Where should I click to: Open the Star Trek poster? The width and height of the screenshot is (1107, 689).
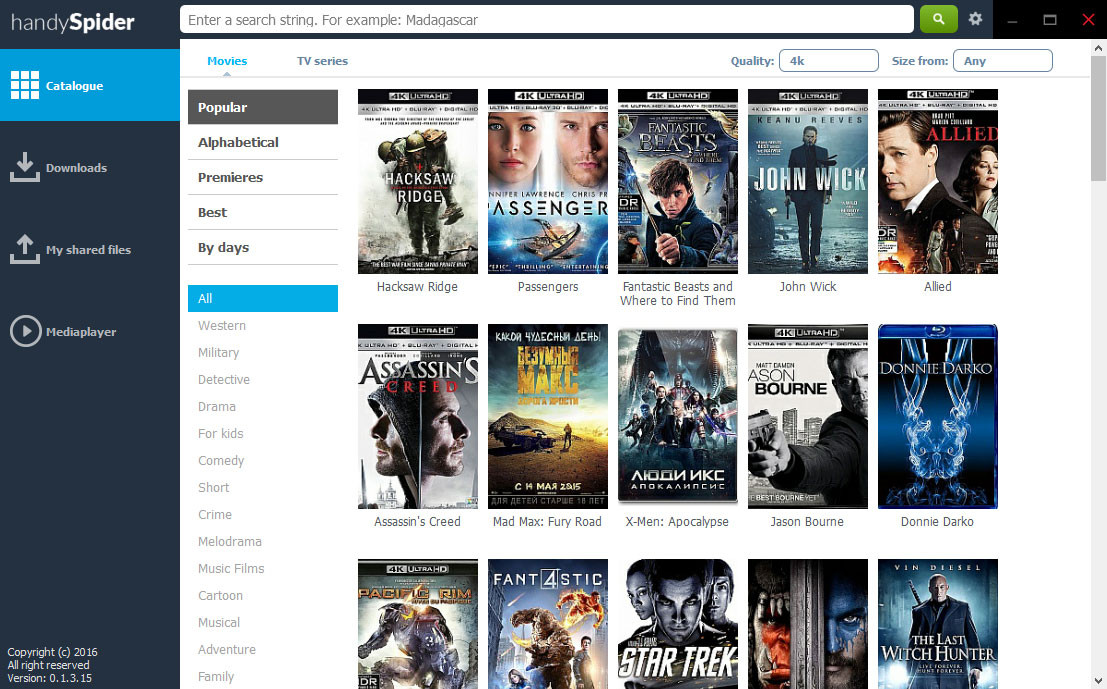678,624
